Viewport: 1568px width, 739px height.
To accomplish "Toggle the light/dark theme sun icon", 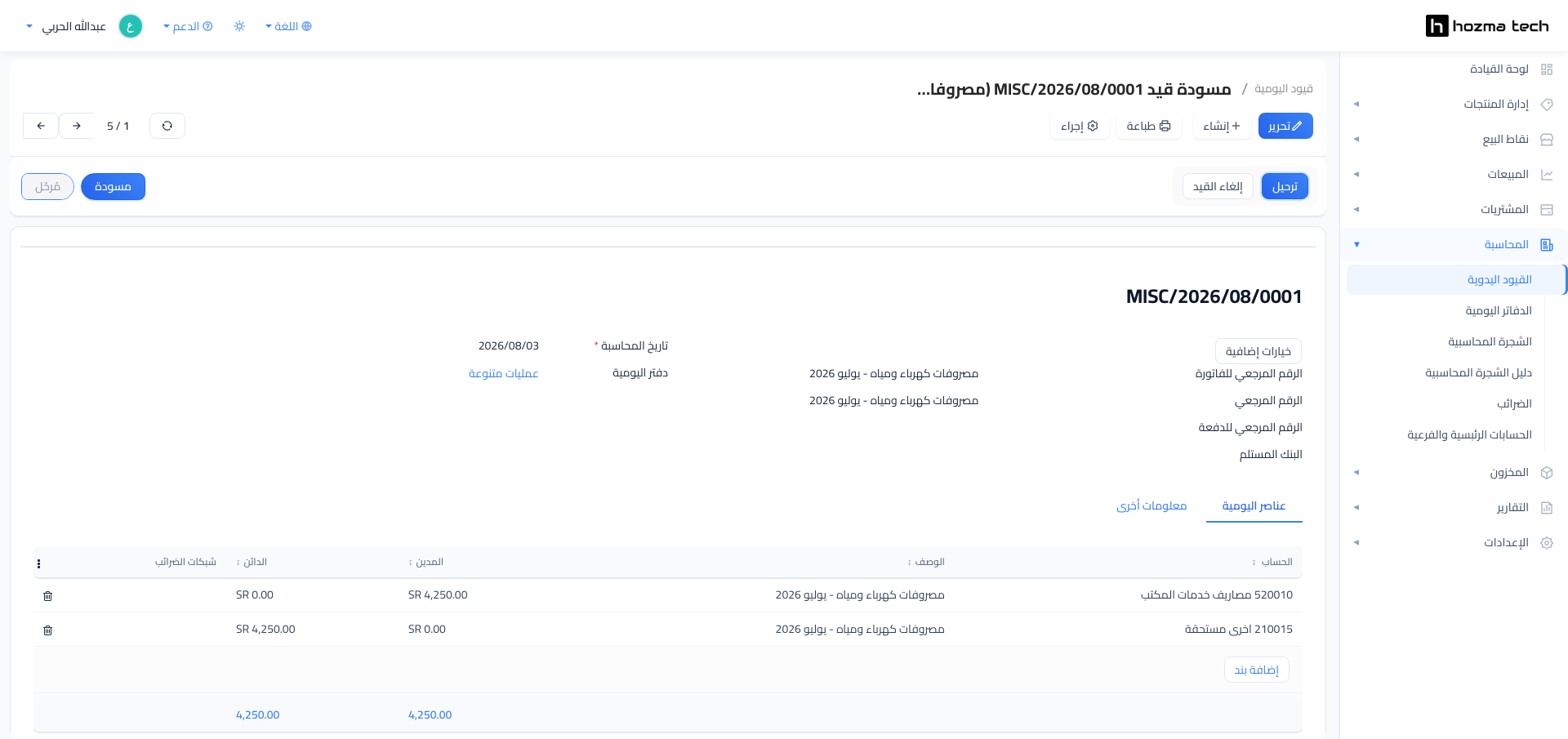I will point(239,26).
